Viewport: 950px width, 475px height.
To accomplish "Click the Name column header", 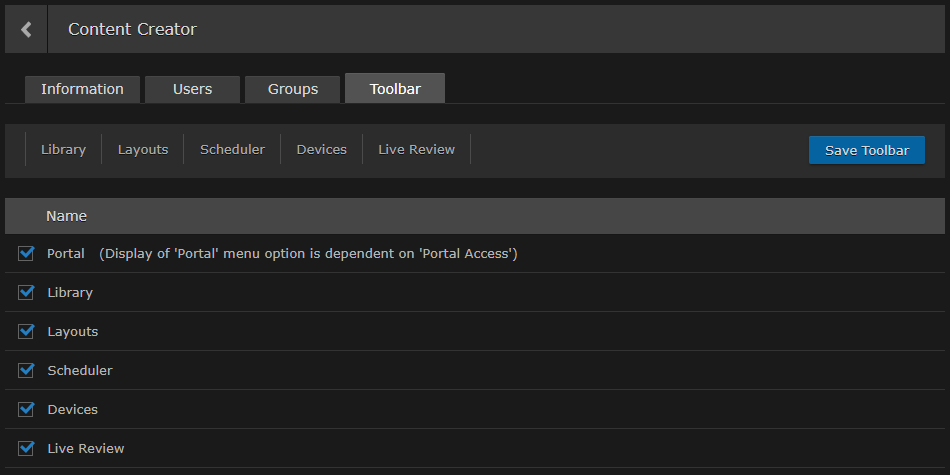I will [x=67, y=216].
